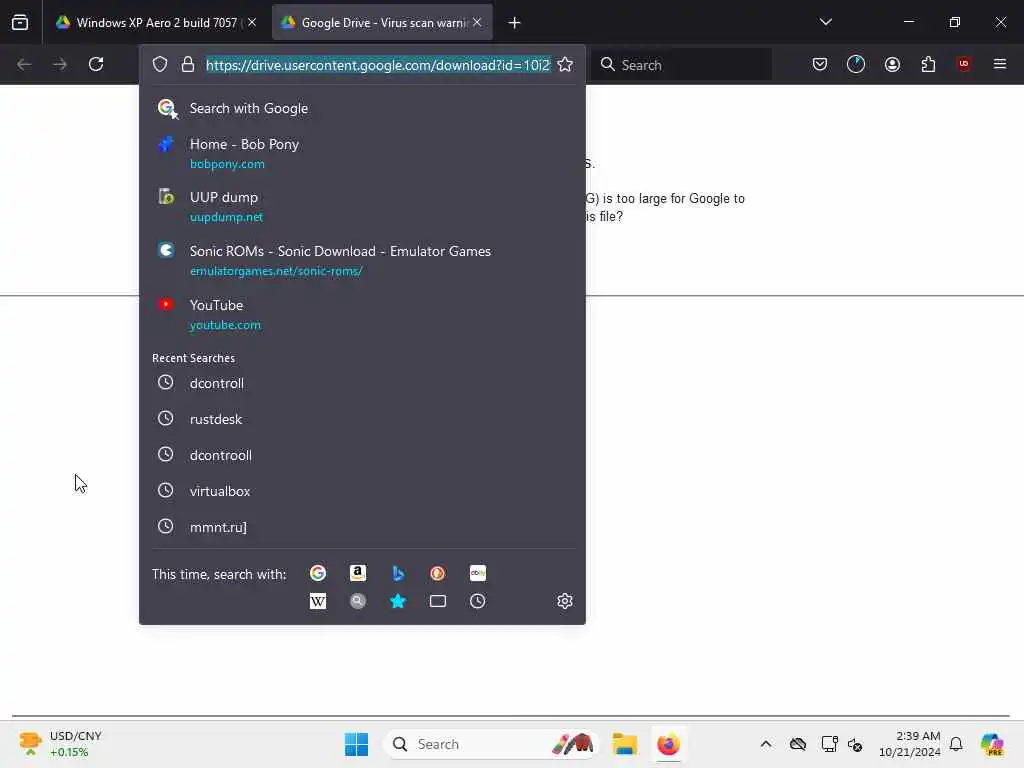Screen dimensions: 1024x768
Task: Open the Extensions puzzle icon
Action: [x=928, y=64]
